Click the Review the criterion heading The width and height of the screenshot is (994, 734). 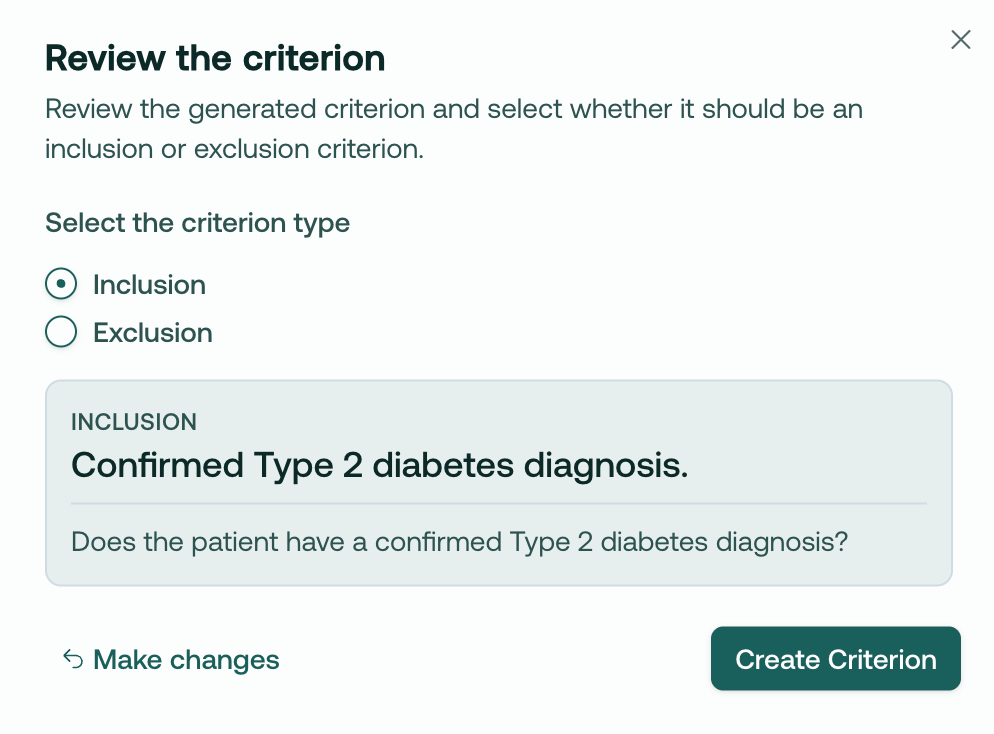[215, 58]
